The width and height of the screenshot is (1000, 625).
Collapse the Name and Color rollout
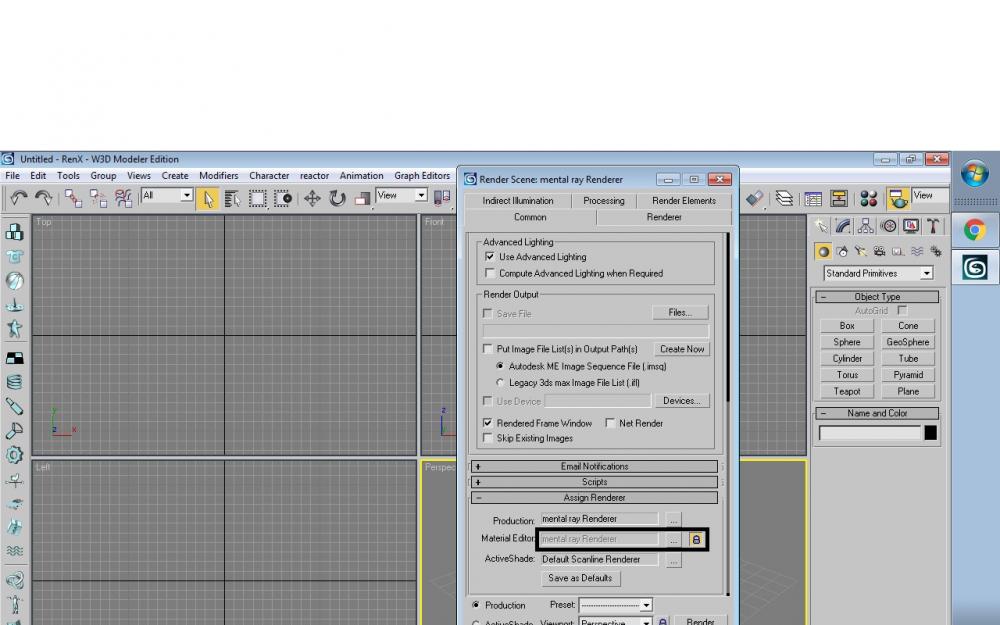pos(877,413)
